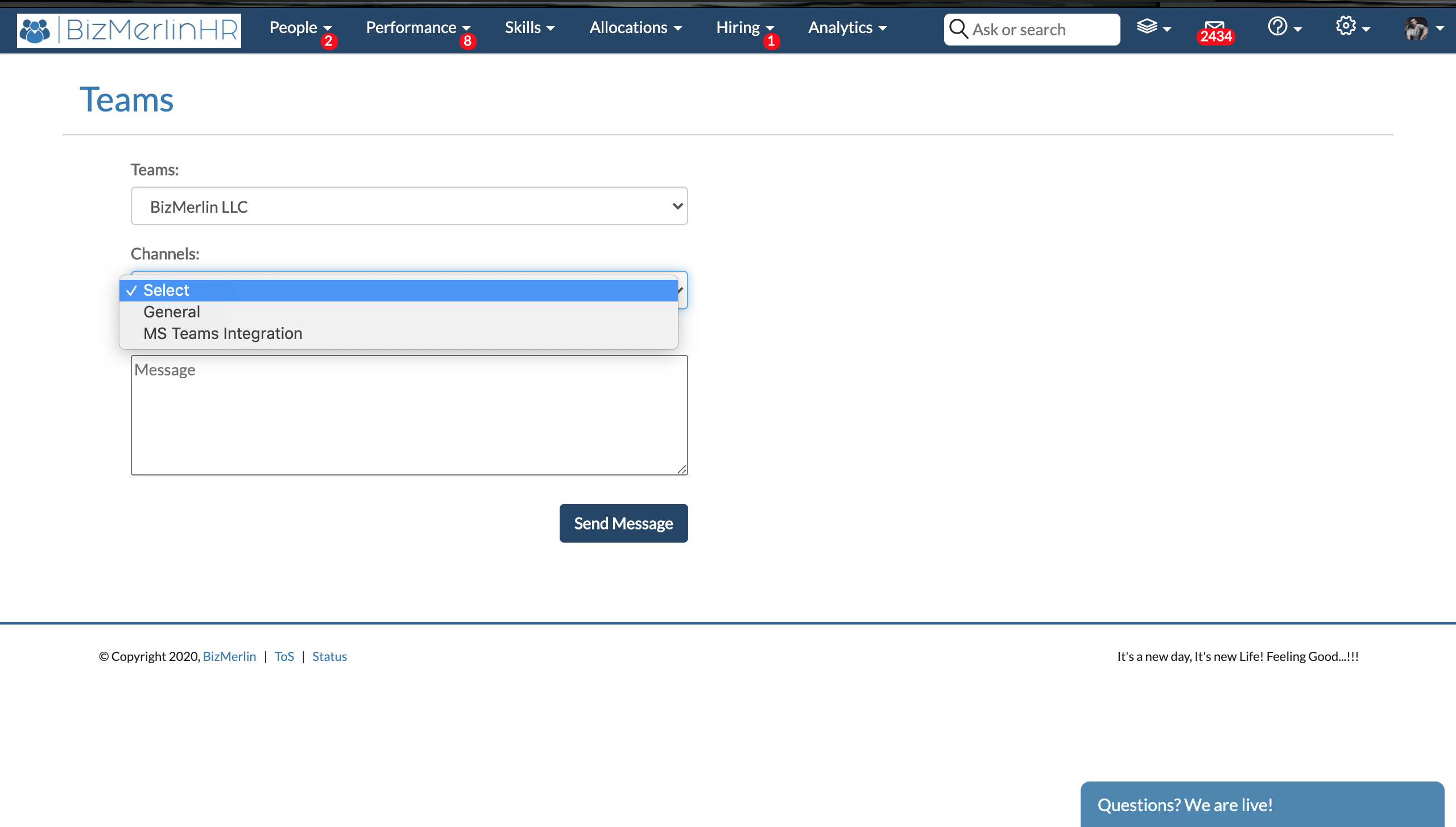The image size is (1456, 827).
Task: Open the Skills menu
Action: tap(530, 27)
